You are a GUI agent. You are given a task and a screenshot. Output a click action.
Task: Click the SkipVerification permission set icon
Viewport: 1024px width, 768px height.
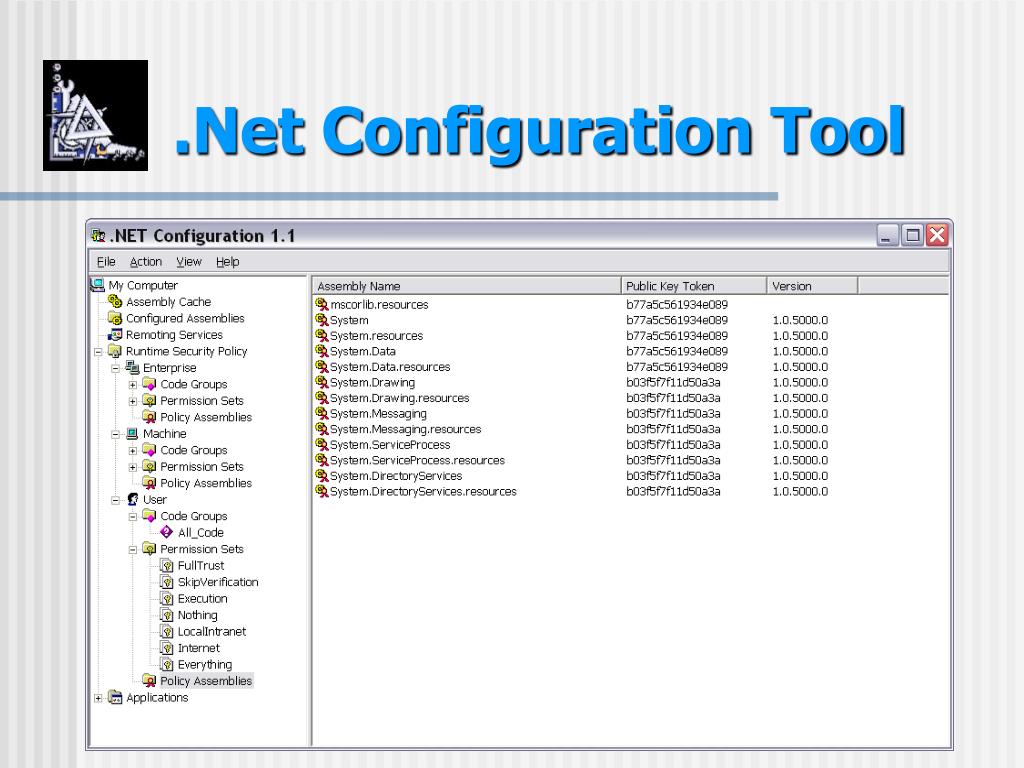(x=167, y=582)
